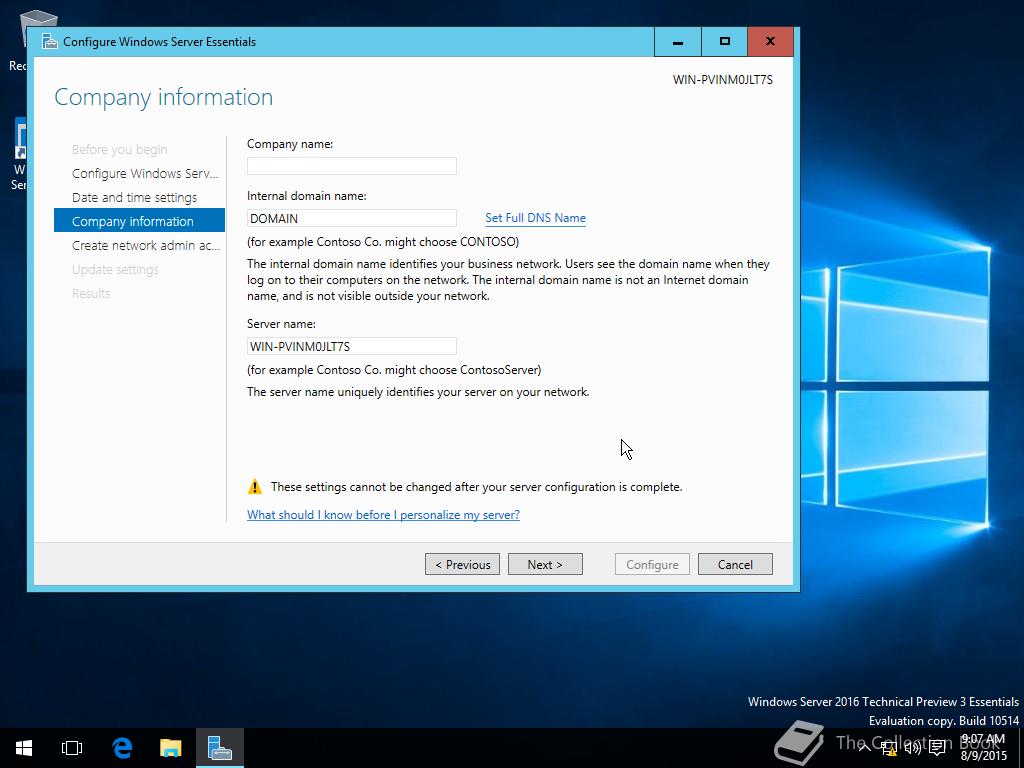Click the Server name input field
1024x768 pixels.
point(352,346)
